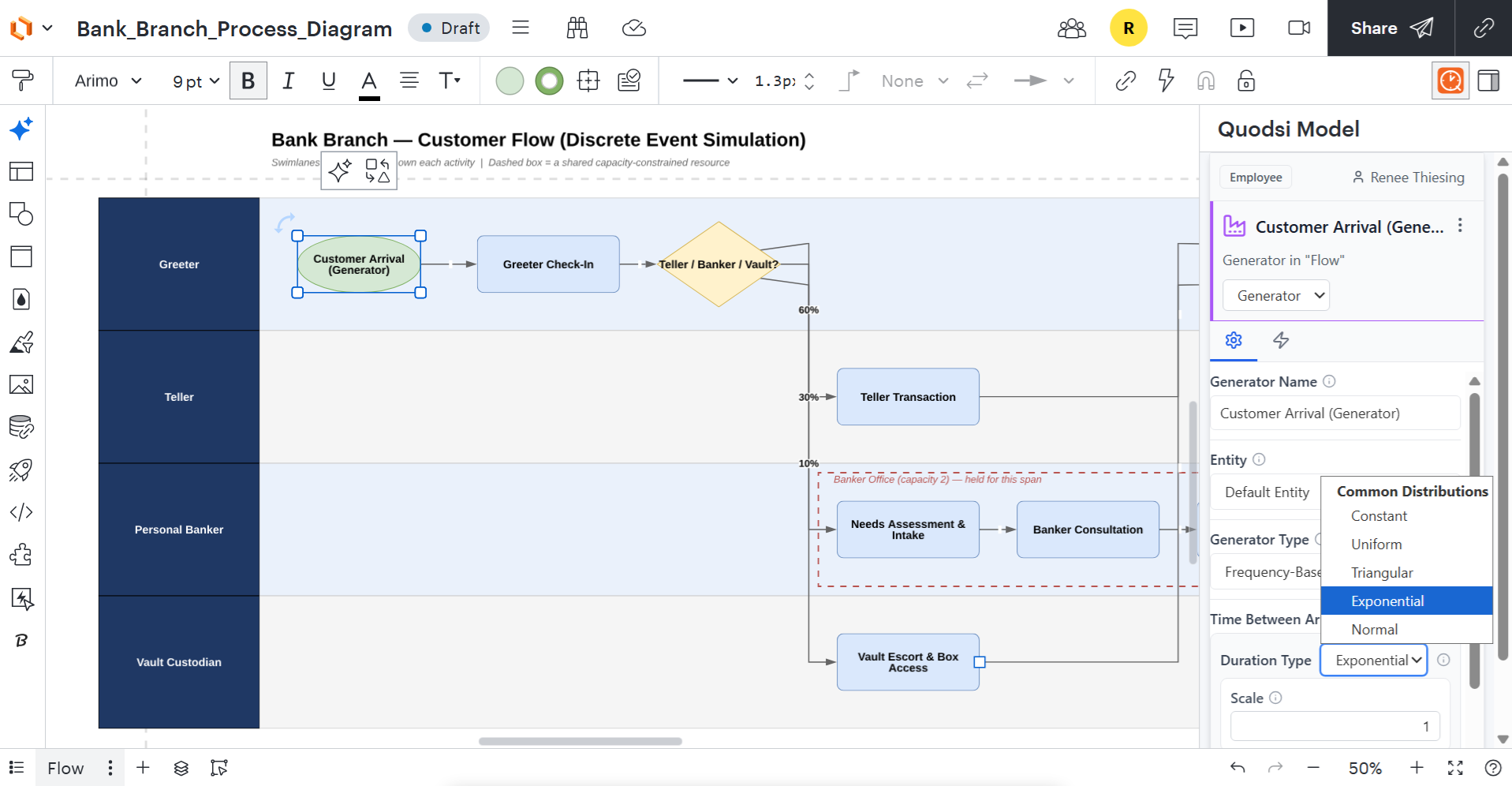Open the data linking panel in sidebar

click(21, 427)
